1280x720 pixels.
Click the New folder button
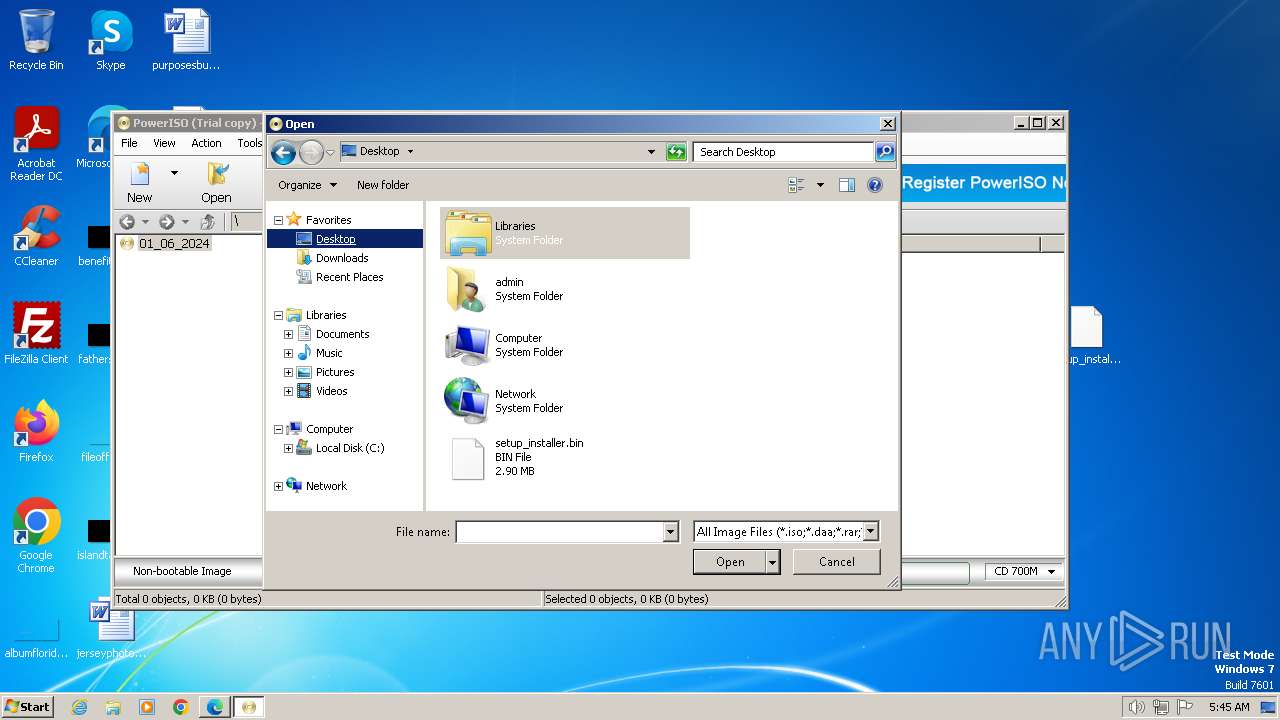pos(383,185)
